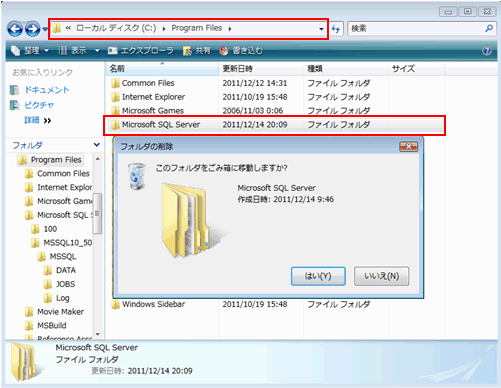Confirm deletion with the はい(Y) button
Viewport: 501px width, 388px height.
click(x=318, y=276)
